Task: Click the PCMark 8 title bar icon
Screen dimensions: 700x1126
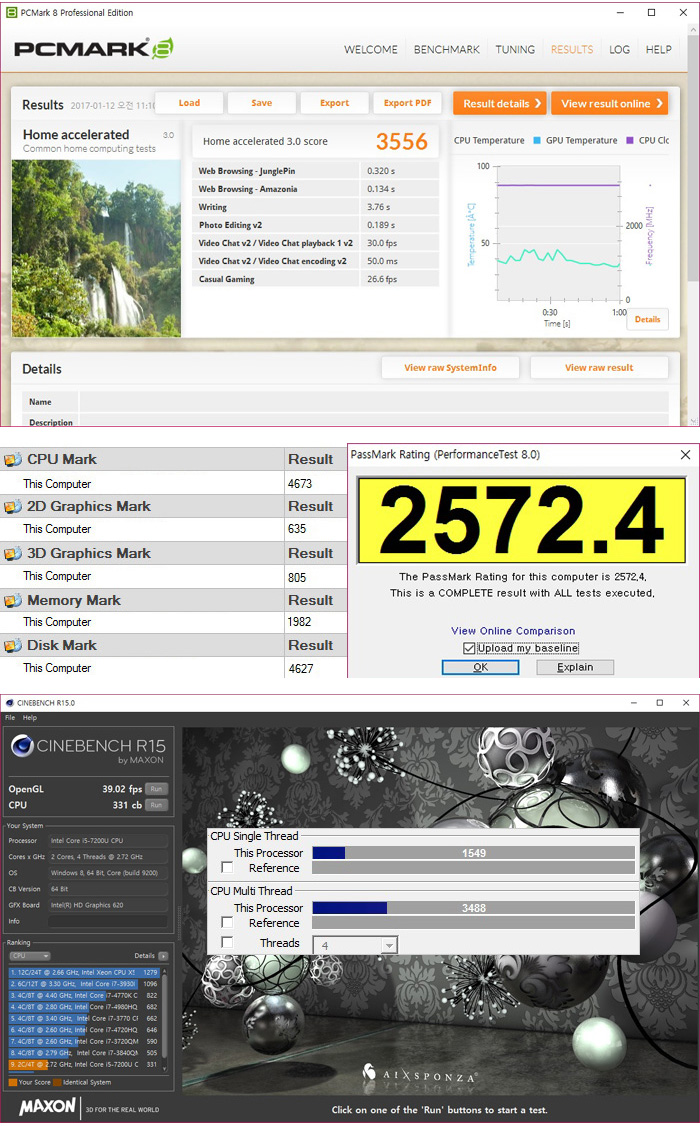Action: coord(10,13)
